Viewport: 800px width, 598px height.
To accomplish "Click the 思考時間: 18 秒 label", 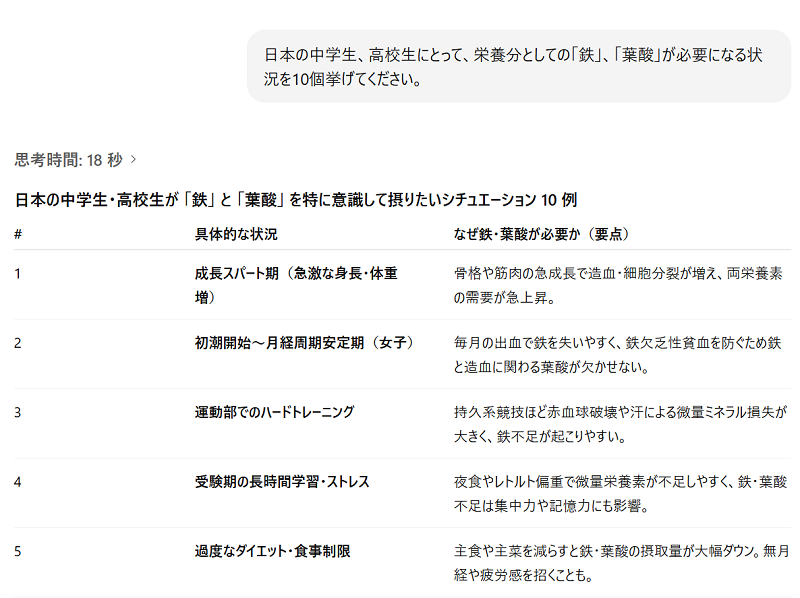I will tap(68, 159).
